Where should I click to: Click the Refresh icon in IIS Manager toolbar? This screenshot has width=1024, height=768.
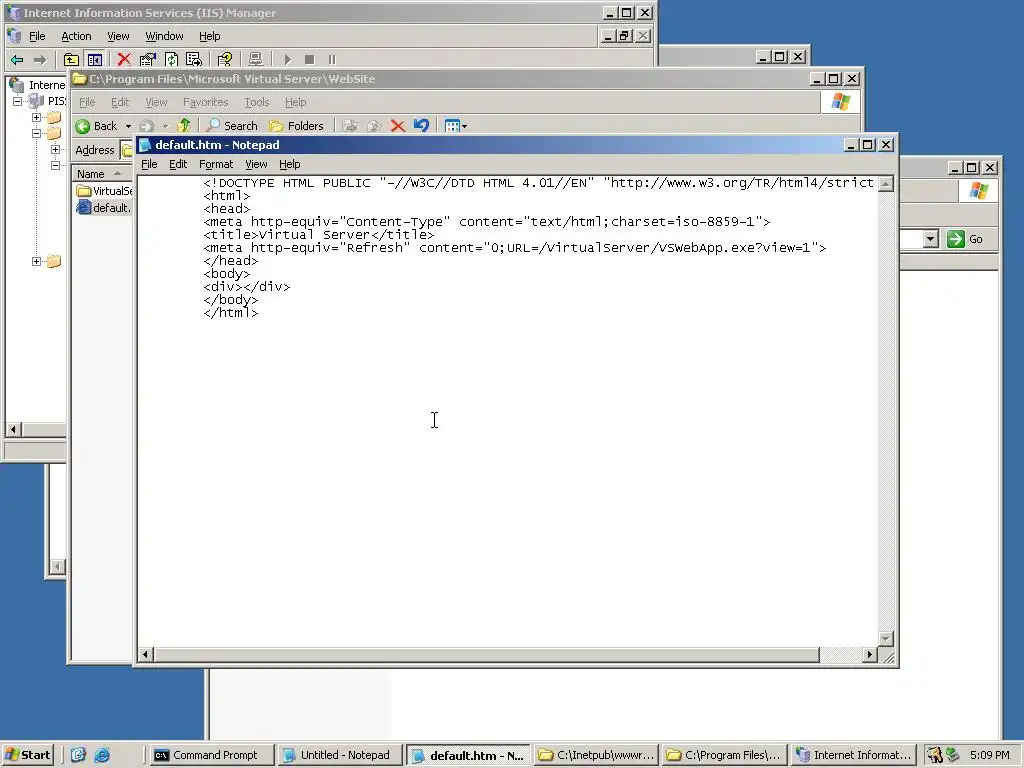pyautogui.click(x=171, y=59)
